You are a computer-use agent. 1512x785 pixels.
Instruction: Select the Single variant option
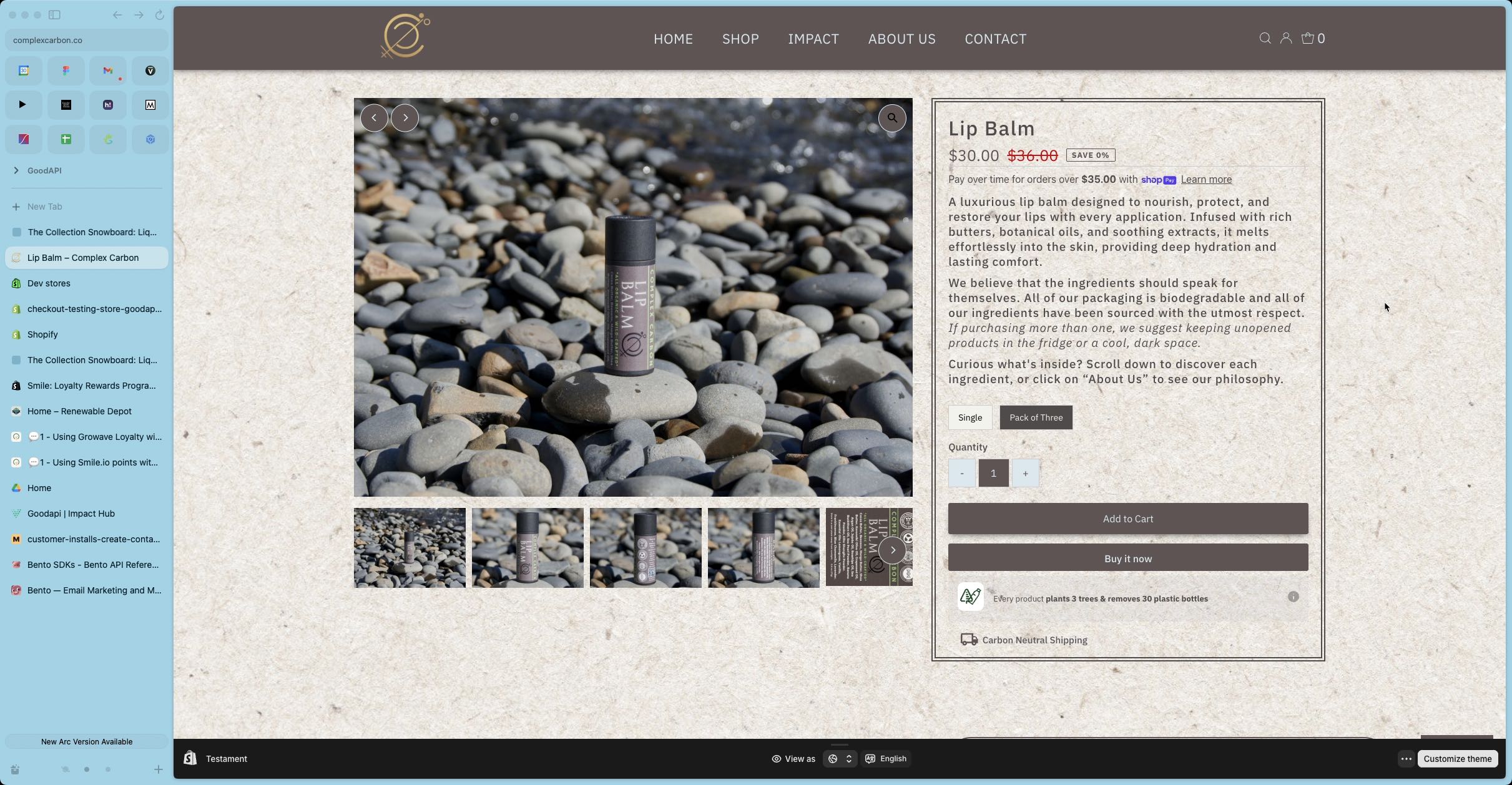point(970,417)
